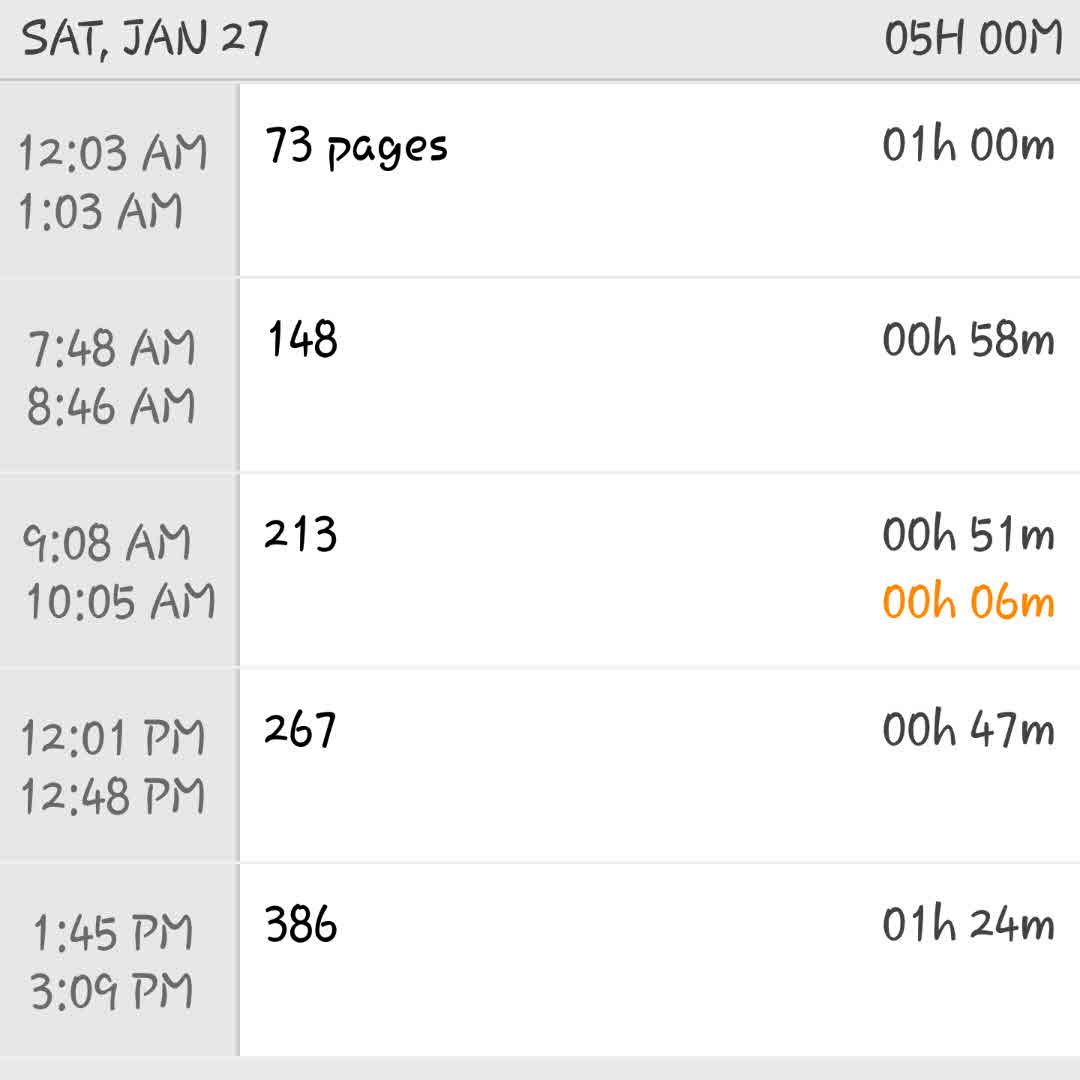
Task: Open the entry noted 267
Action: [300, 729]
